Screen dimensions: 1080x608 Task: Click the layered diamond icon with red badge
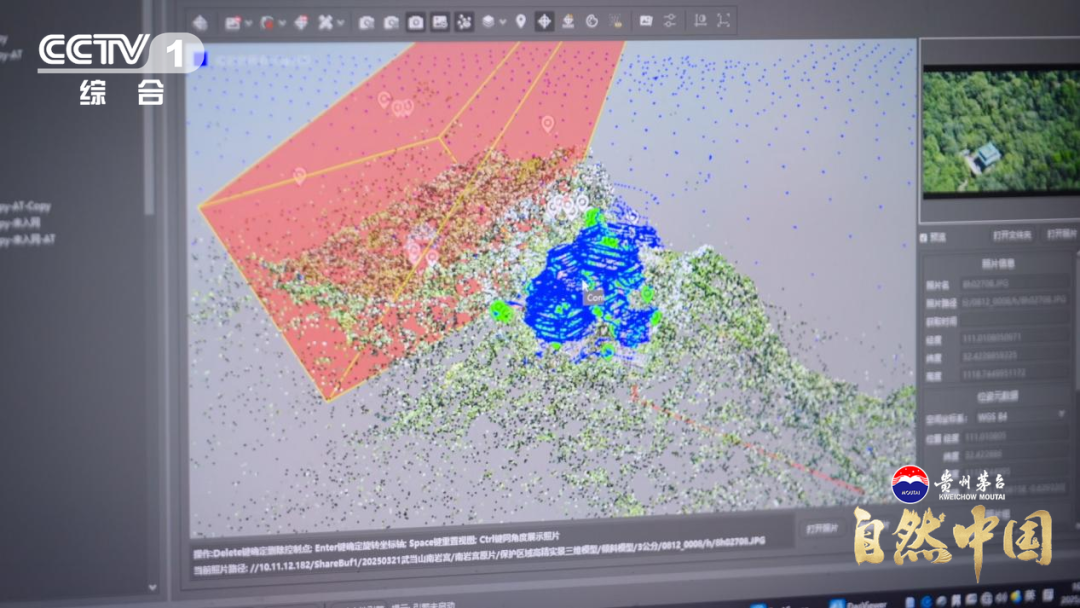[x=301, y=23]
